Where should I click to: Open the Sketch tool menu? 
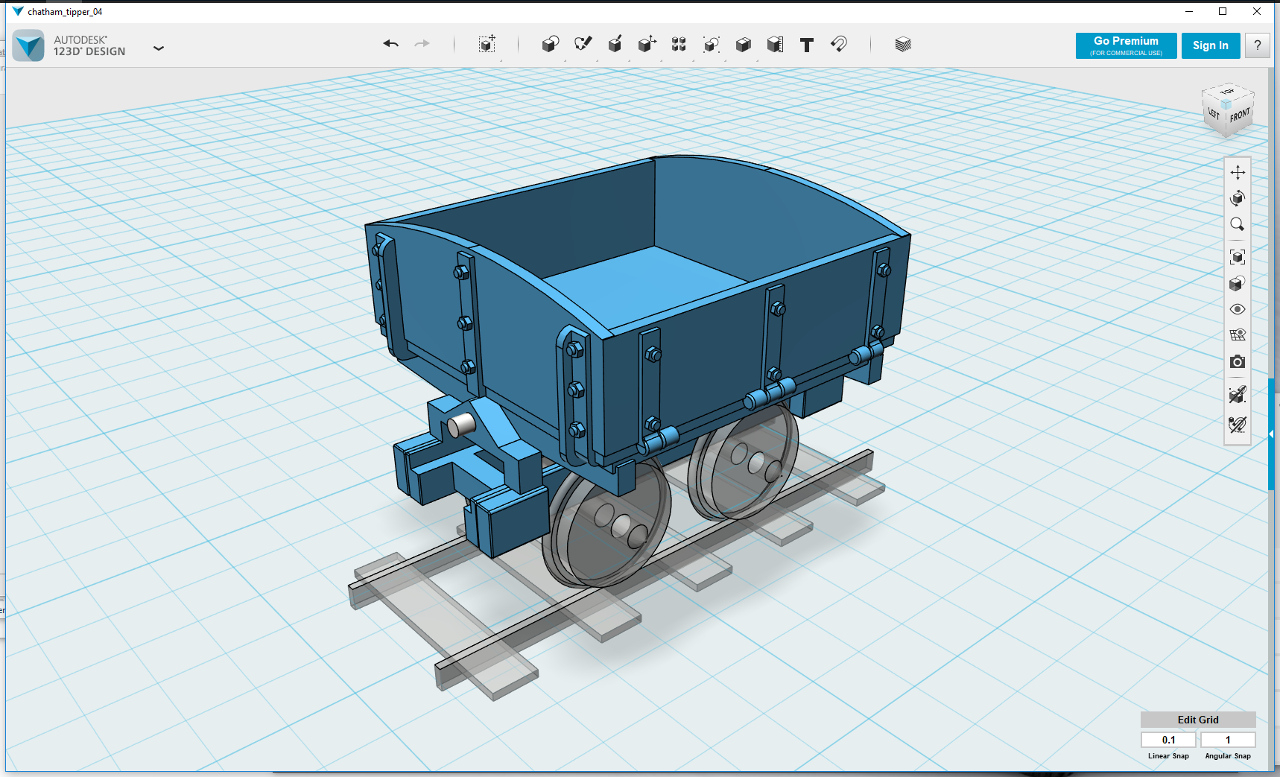[583, 44]
